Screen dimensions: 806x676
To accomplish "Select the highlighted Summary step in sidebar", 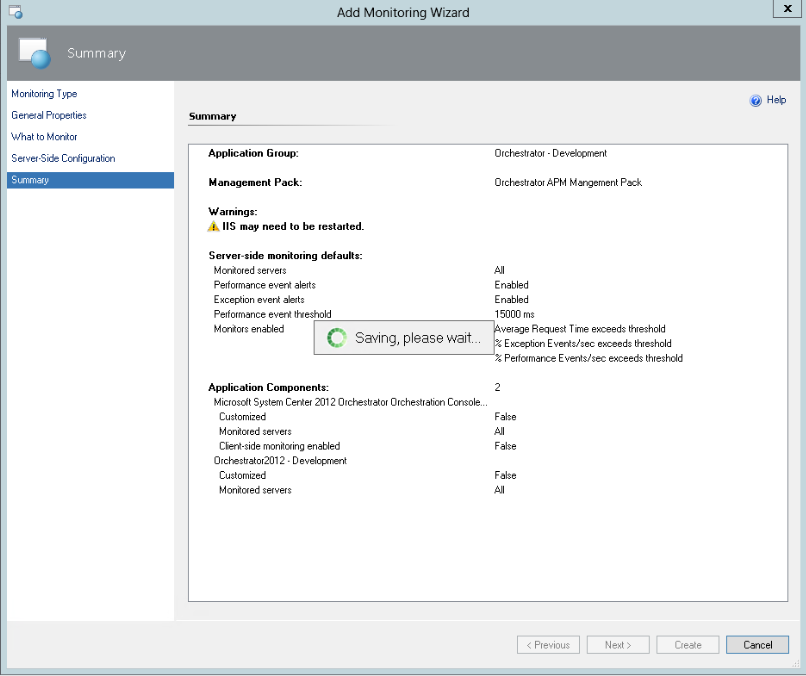I will tap(30, 181).
